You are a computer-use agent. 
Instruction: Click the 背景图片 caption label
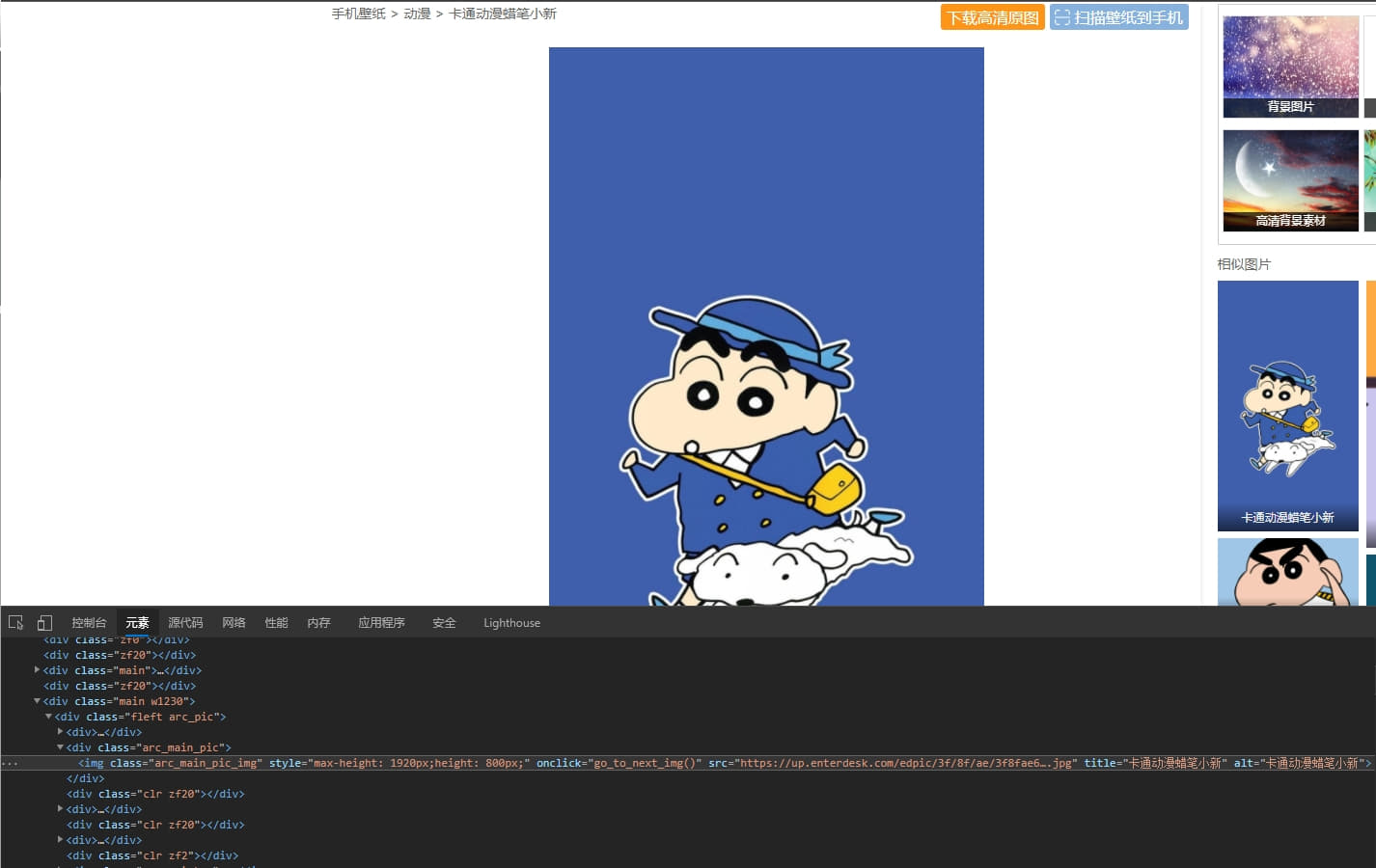click(x=1290, y=107)
